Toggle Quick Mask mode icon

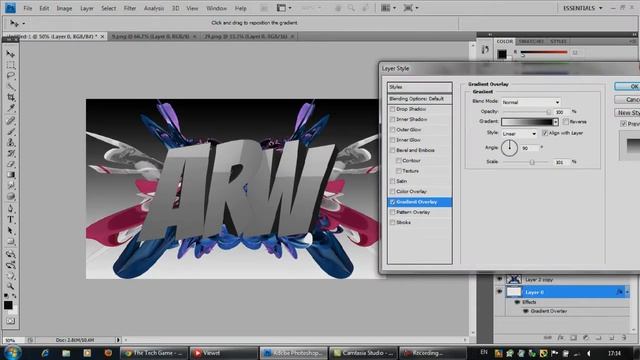click(x=11, y=321)
